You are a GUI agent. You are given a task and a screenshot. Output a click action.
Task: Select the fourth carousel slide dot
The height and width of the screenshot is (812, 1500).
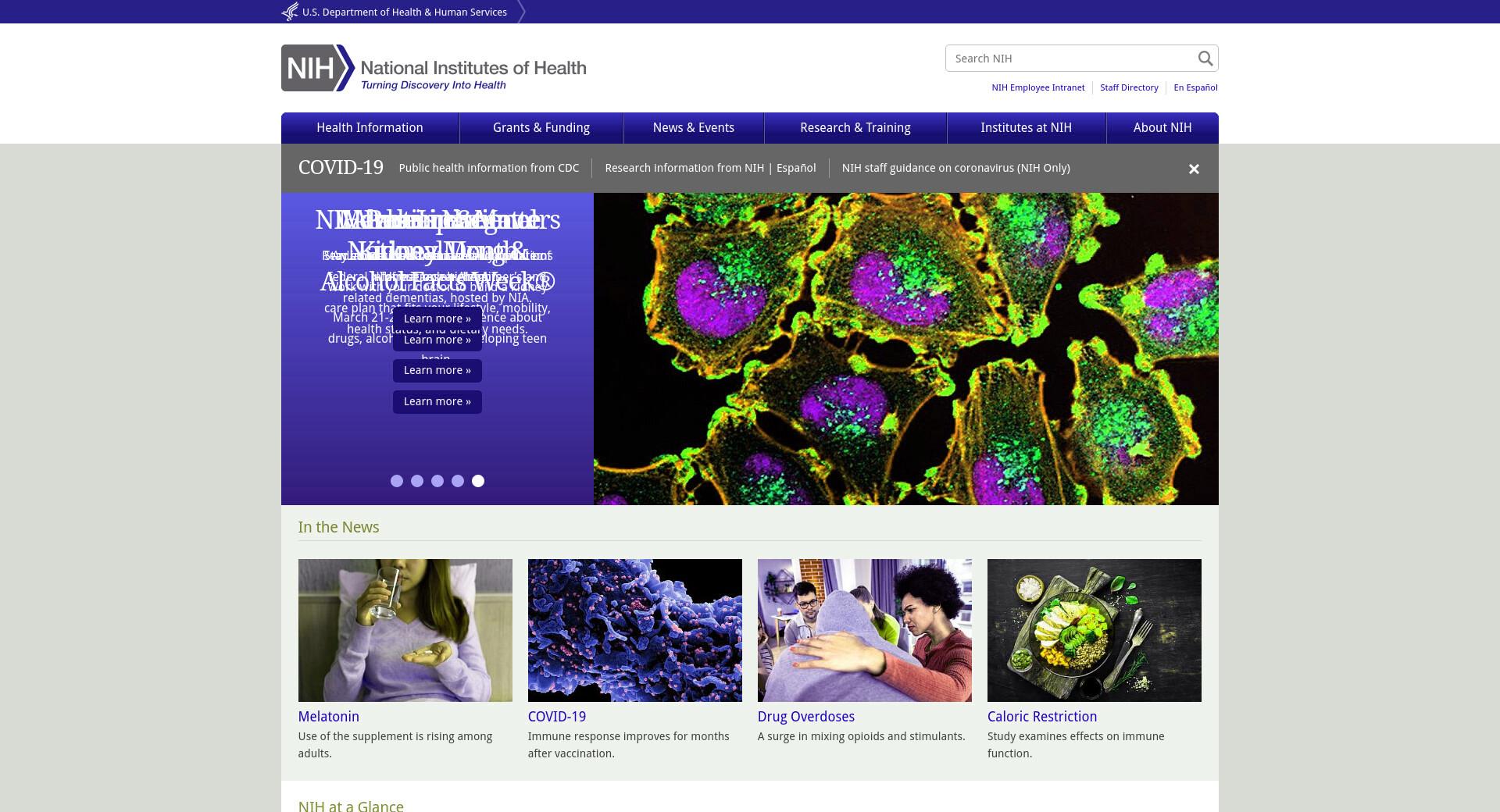(x=458, y=481)
